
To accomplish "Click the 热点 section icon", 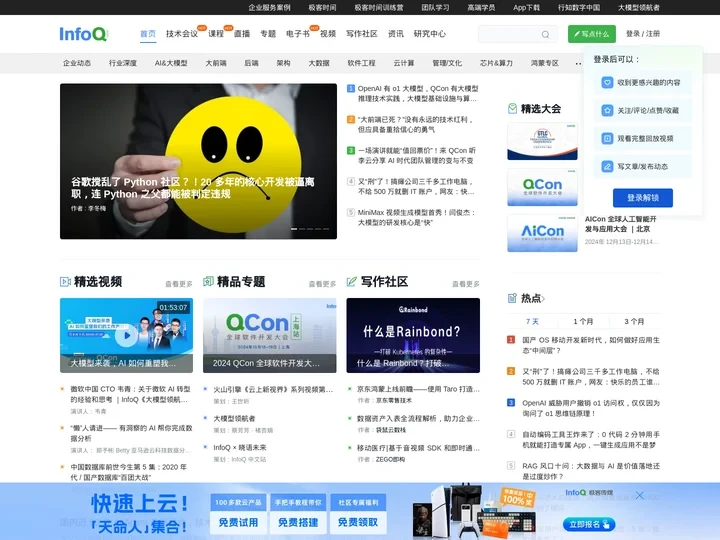I will click(512, 298).
